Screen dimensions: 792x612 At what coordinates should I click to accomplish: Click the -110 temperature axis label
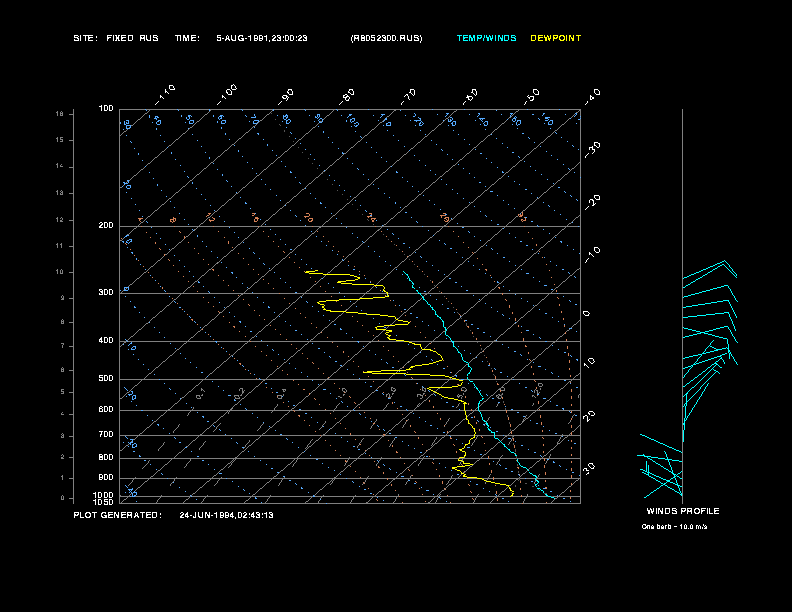tap(165, 95)
